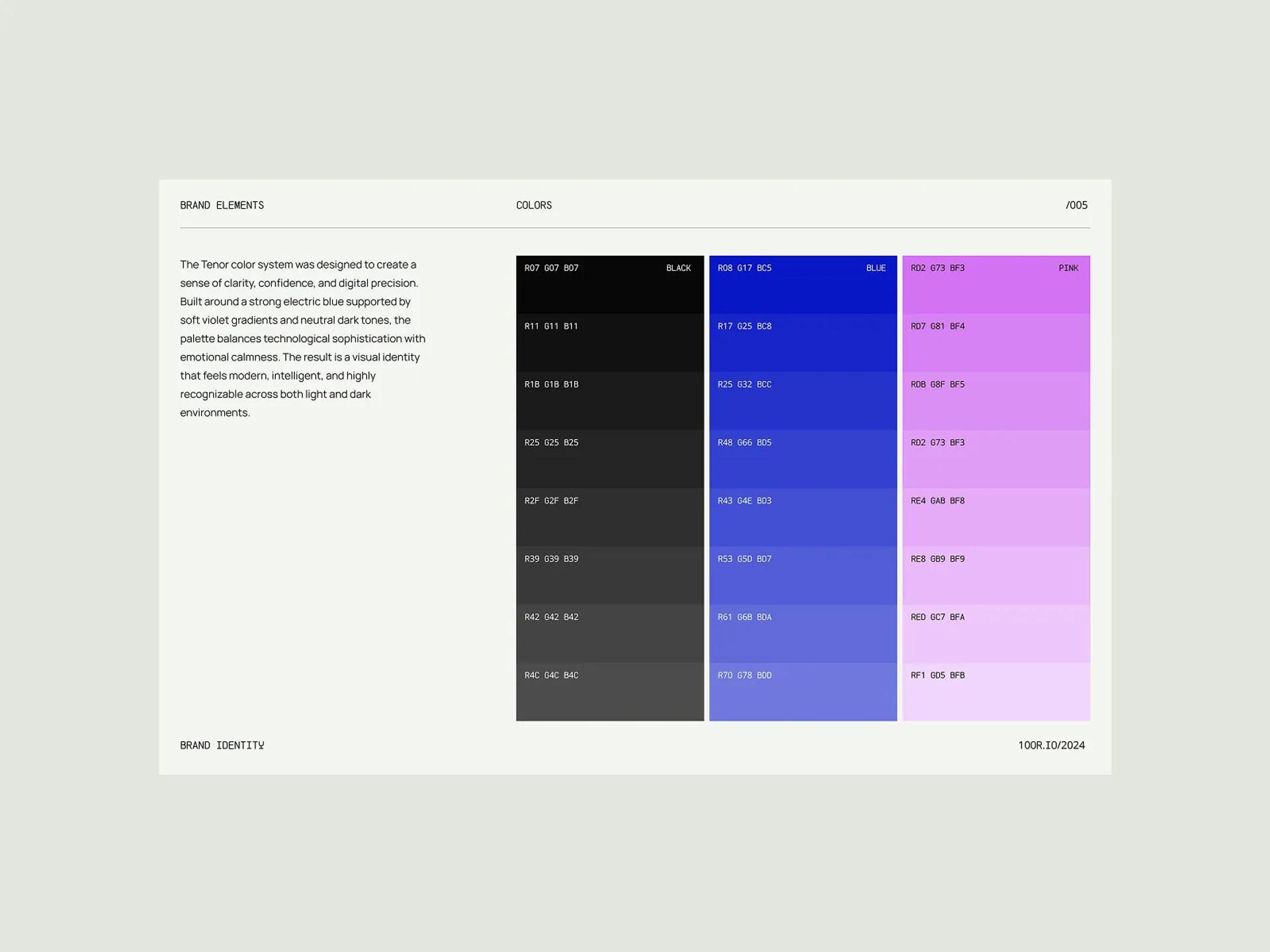
Task: Pick the RD7 G81 BF4 pink swatch
Action: point(996,343)
